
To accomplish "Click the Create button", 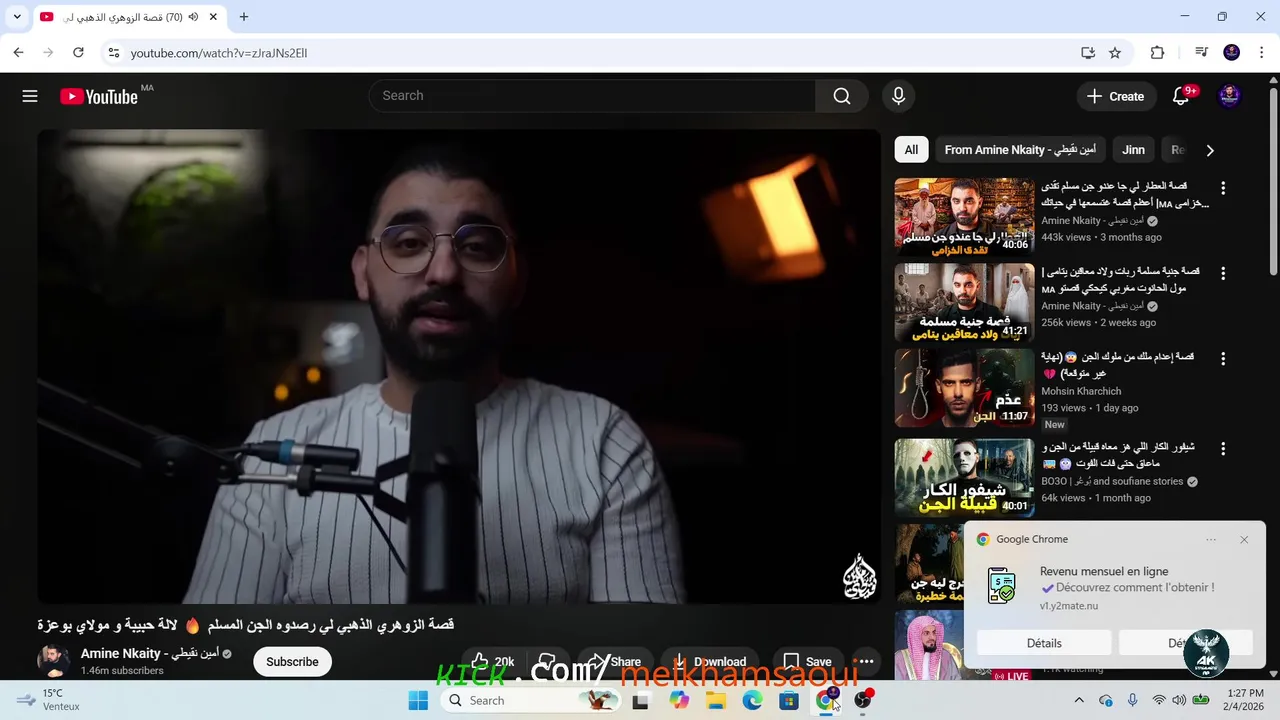I will pyautogui.click(x=1115, y=96).
